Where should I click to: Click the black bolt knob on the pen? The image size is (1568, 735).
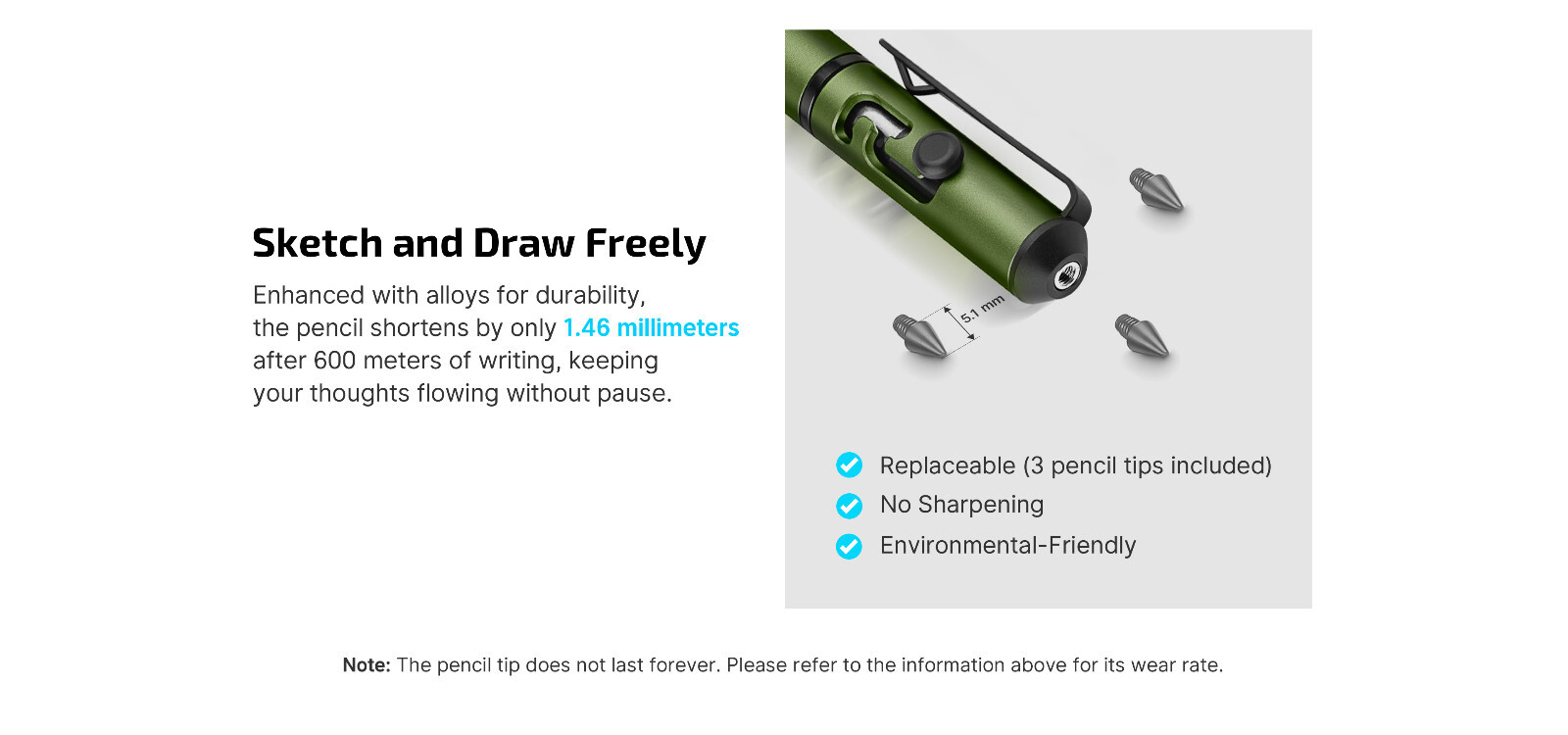(938, 156)
